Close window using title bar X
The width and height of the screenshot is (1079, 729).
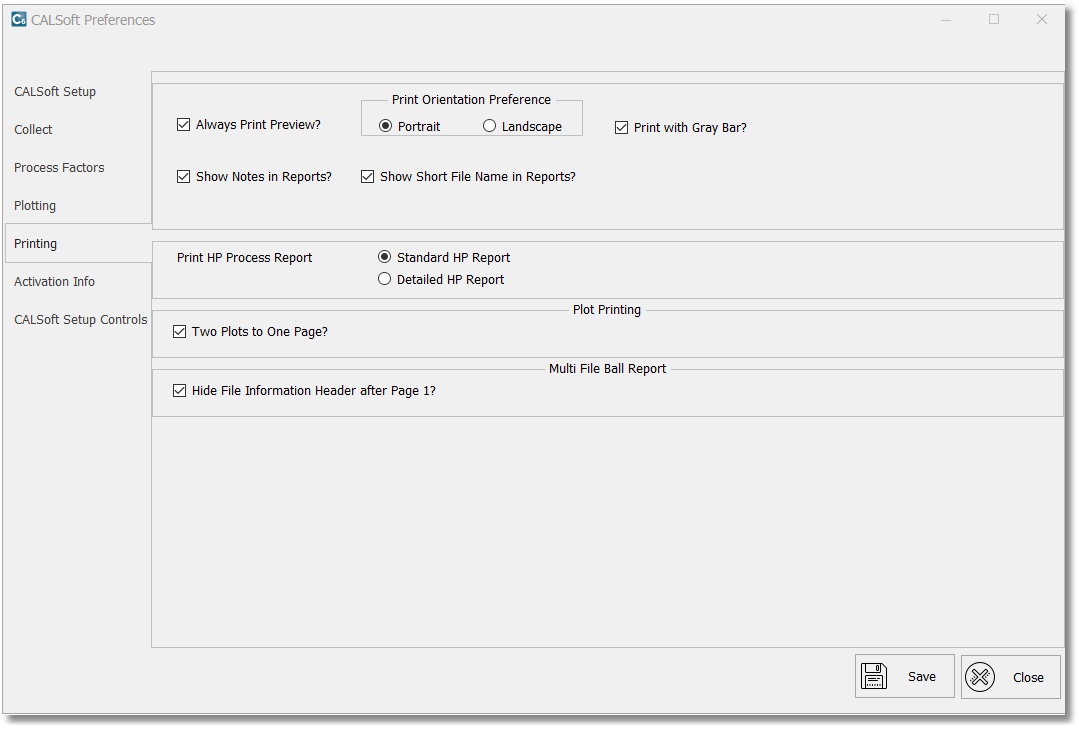[x=1042, y=20]
